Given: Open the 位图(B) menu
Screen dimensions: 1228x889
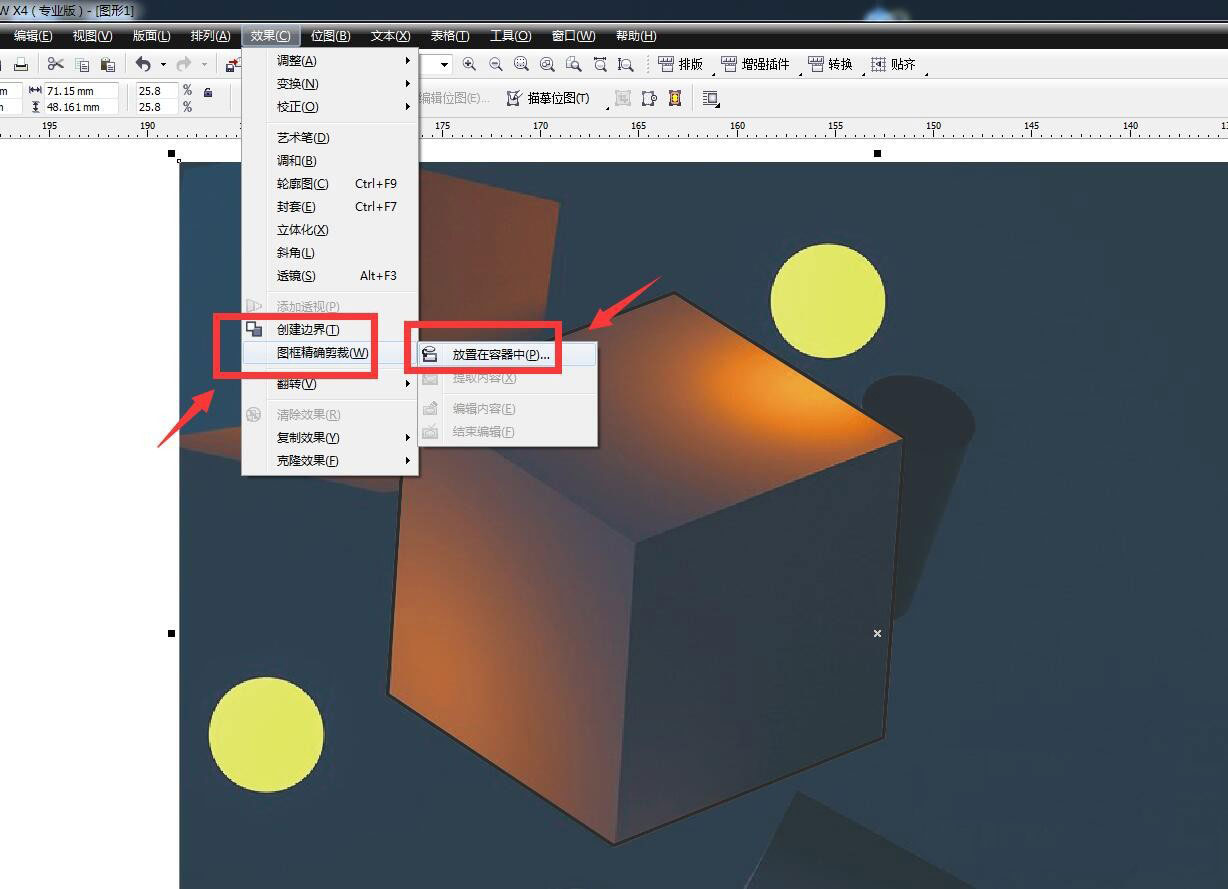Looking at the screenshot, I should point(330,36).
